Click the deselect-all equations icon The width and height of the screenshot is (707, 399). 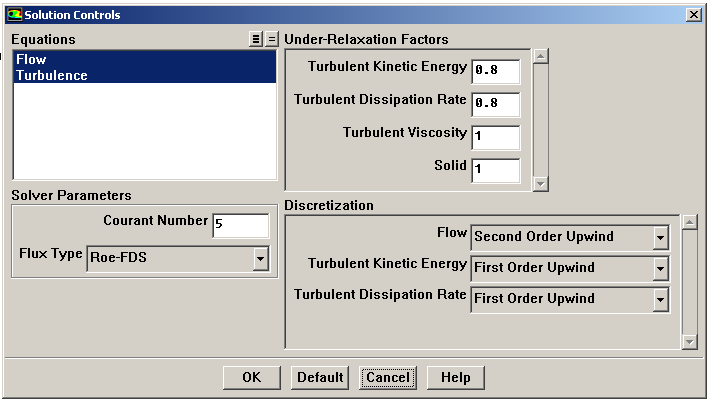(271, 39)
